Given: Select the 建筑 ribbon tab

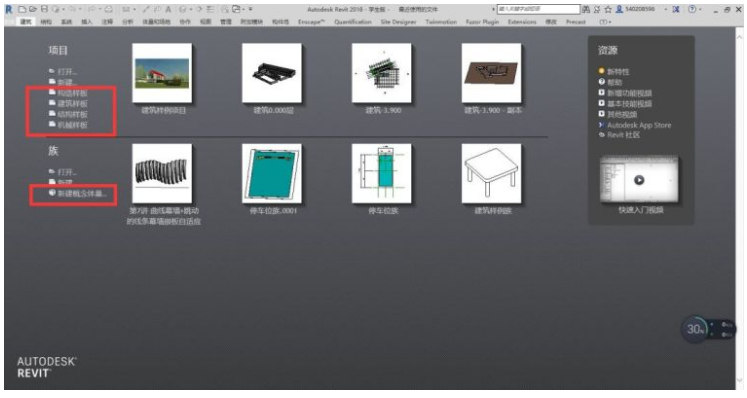Looking at the screenshot, I should 26,22.
